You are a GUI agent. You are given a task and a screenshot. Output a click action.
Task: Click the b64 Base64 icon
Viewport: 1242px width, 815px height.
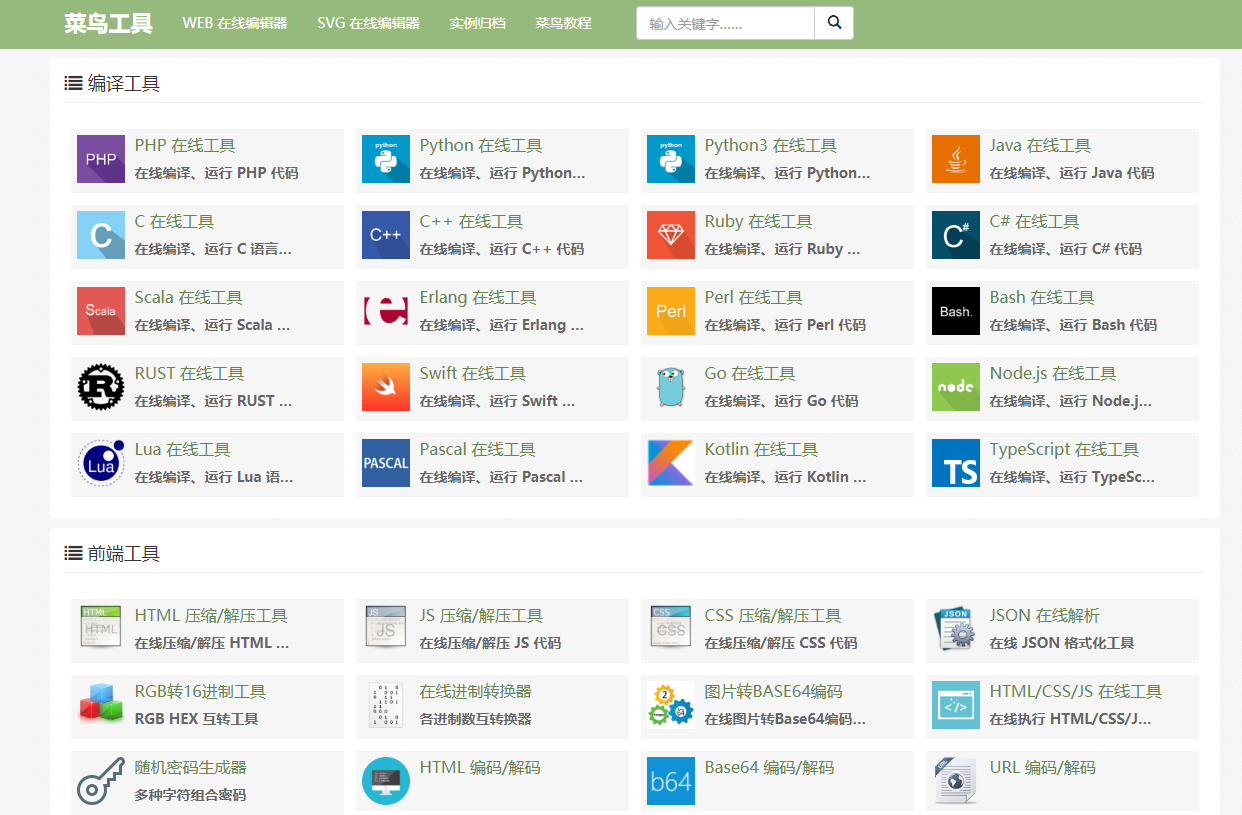coord(671,781)
